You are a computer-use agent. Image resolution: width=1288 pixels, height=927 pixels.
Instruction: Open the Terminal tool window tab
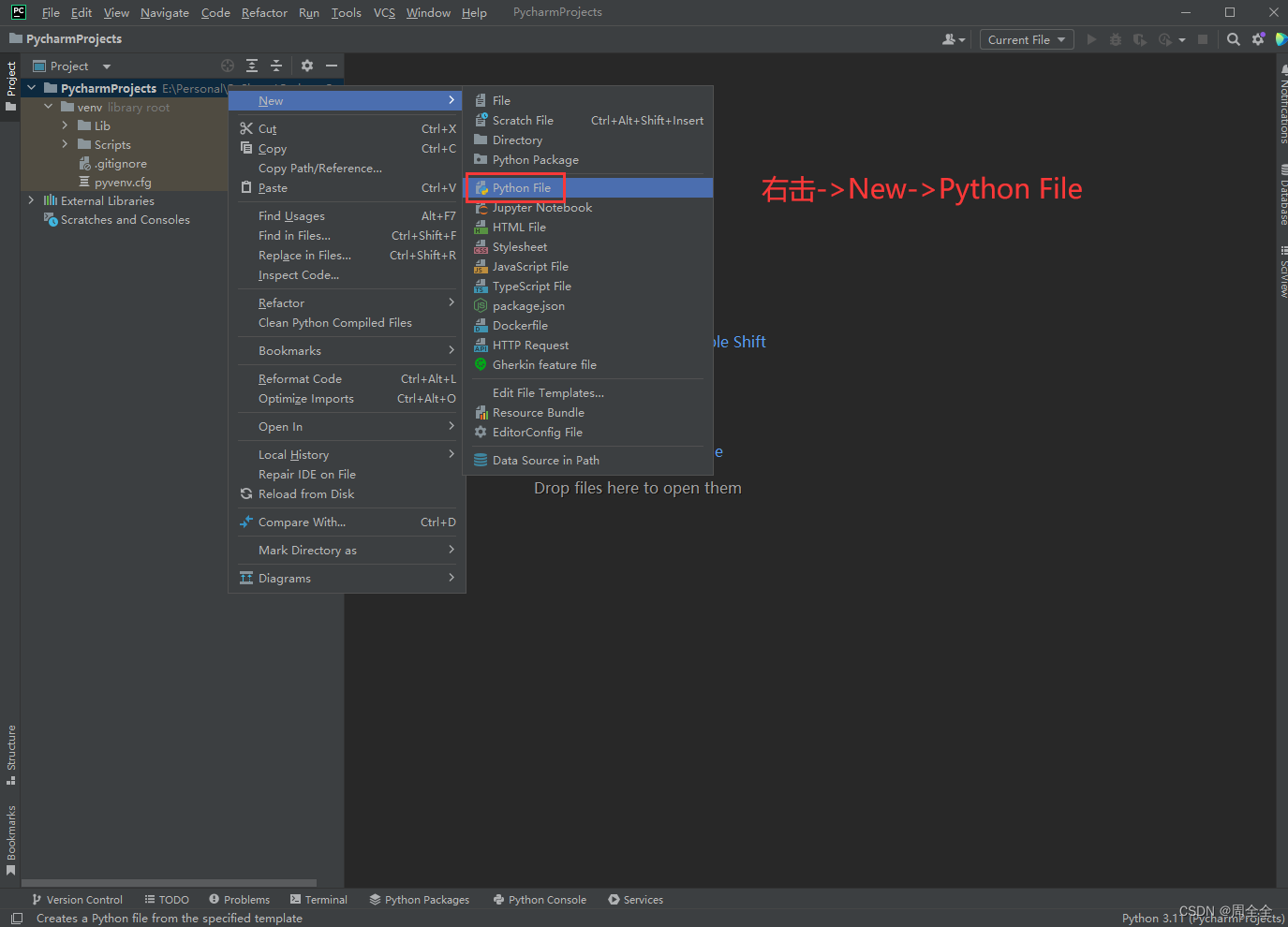point(318,900)
